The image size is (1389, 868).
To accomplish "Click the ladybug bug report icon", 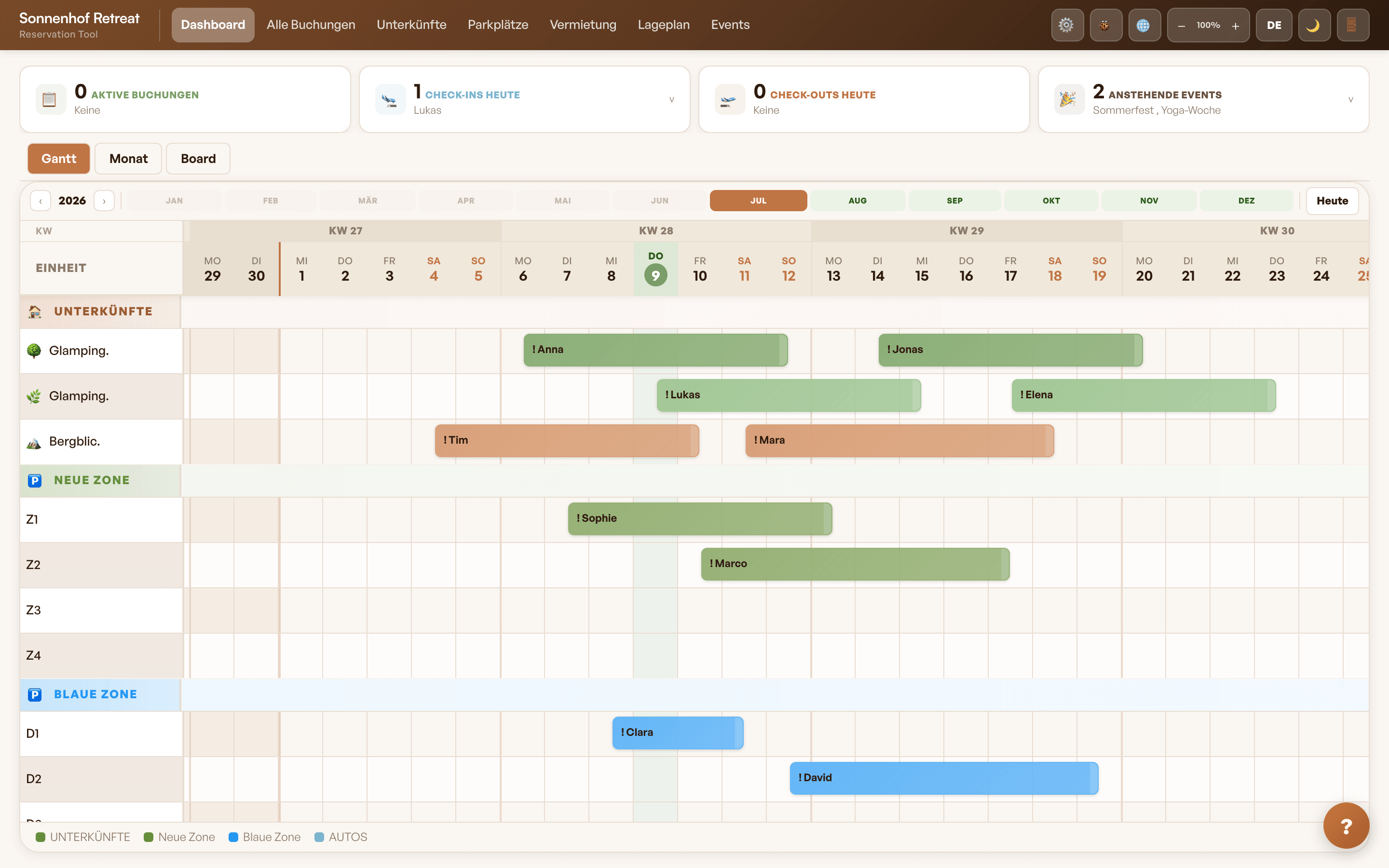I will 1105,25.
